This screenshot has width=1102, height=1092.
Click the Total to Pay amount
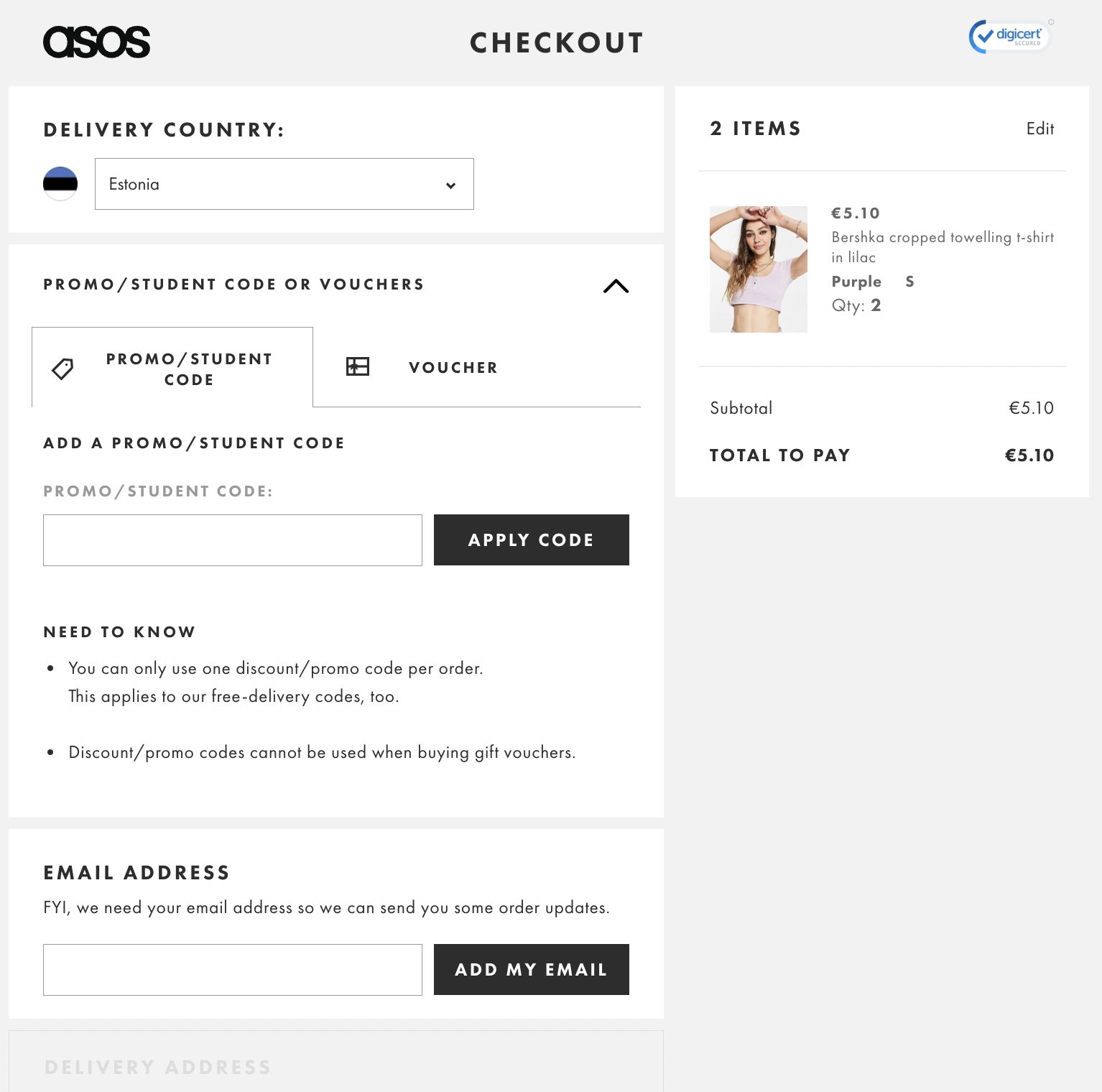1029,455
